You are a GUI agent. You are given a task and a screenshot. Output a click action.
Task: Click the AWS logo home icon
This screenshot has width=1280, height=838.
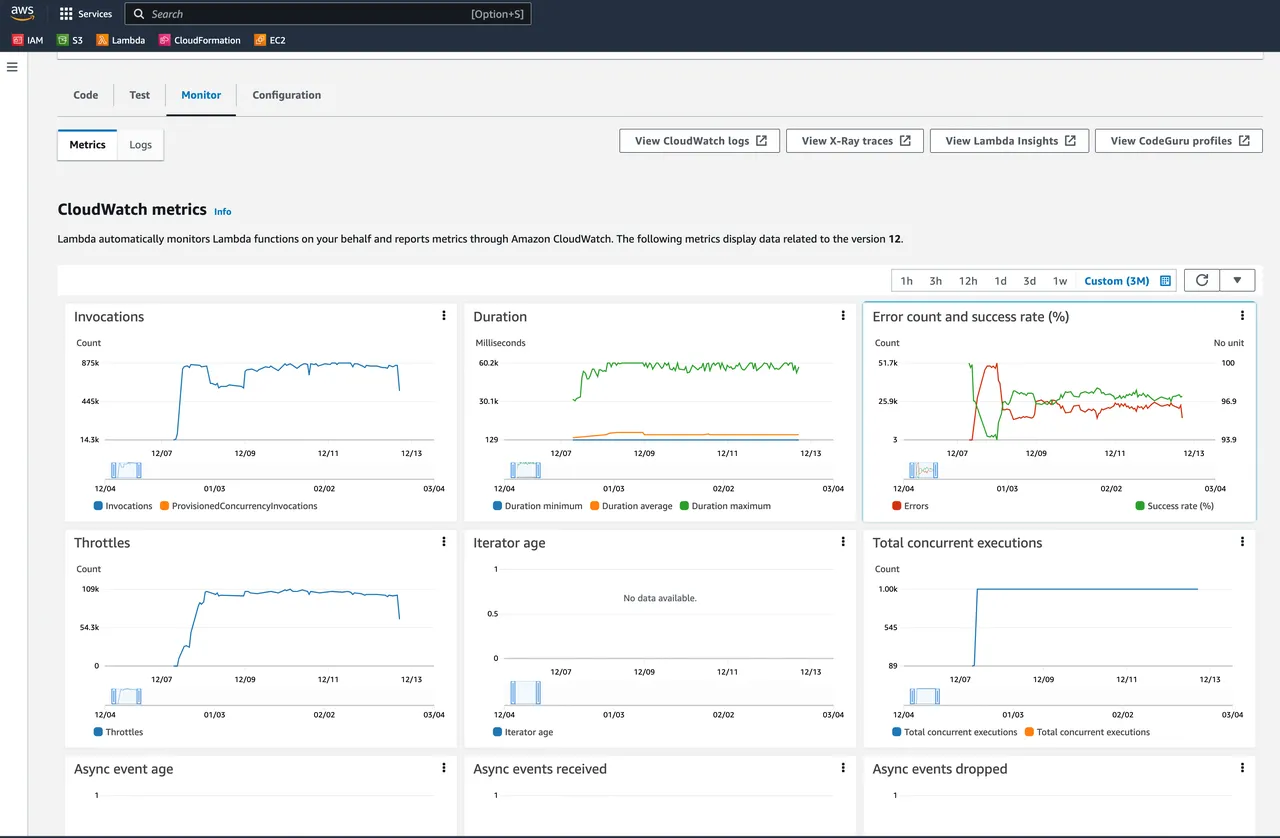point(22,14)
